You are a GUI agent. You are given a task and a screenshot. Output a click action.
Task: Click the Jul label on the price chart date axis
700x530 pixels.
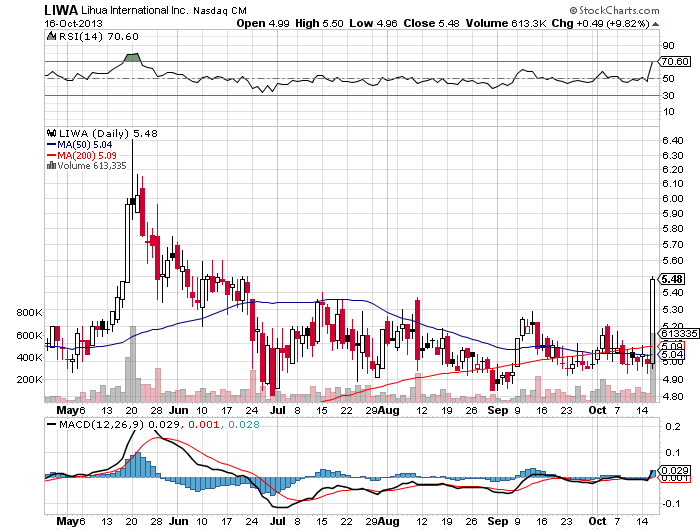(278, 410)
